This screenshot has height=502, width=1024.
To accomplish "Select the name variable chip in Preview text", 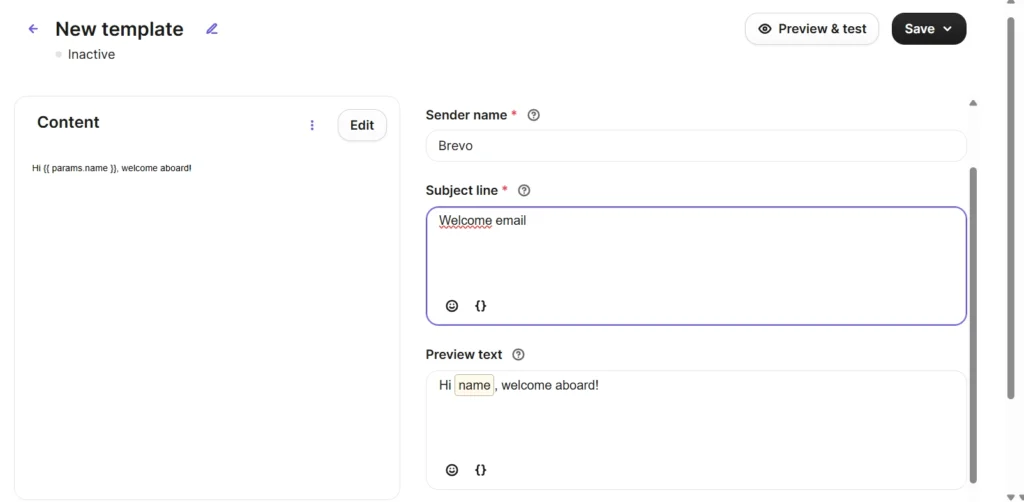I will (474, 385).
